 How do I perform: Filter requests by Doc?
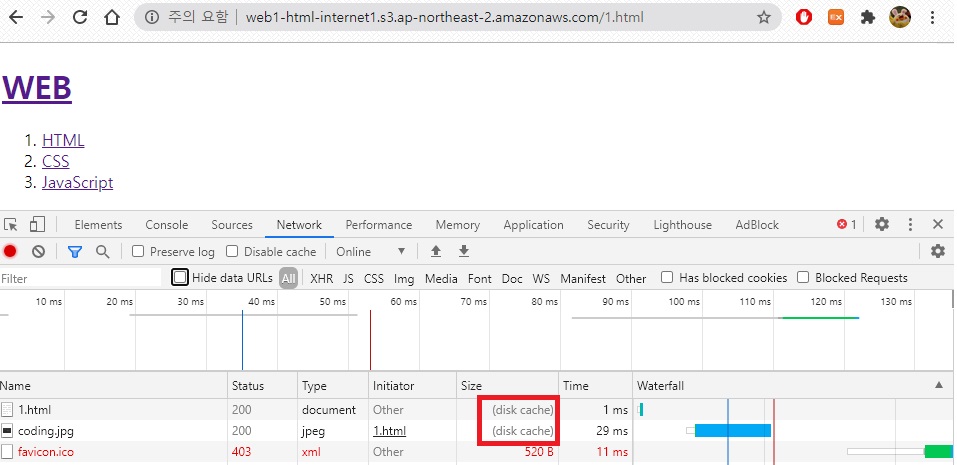coord(512,279)
